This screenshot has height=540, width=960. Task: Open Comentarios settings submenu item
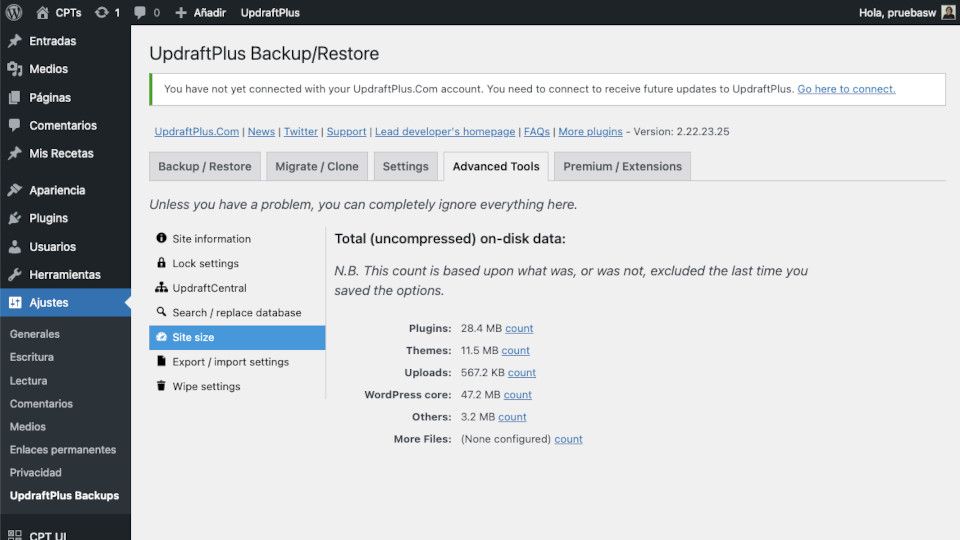pos(41,403)
